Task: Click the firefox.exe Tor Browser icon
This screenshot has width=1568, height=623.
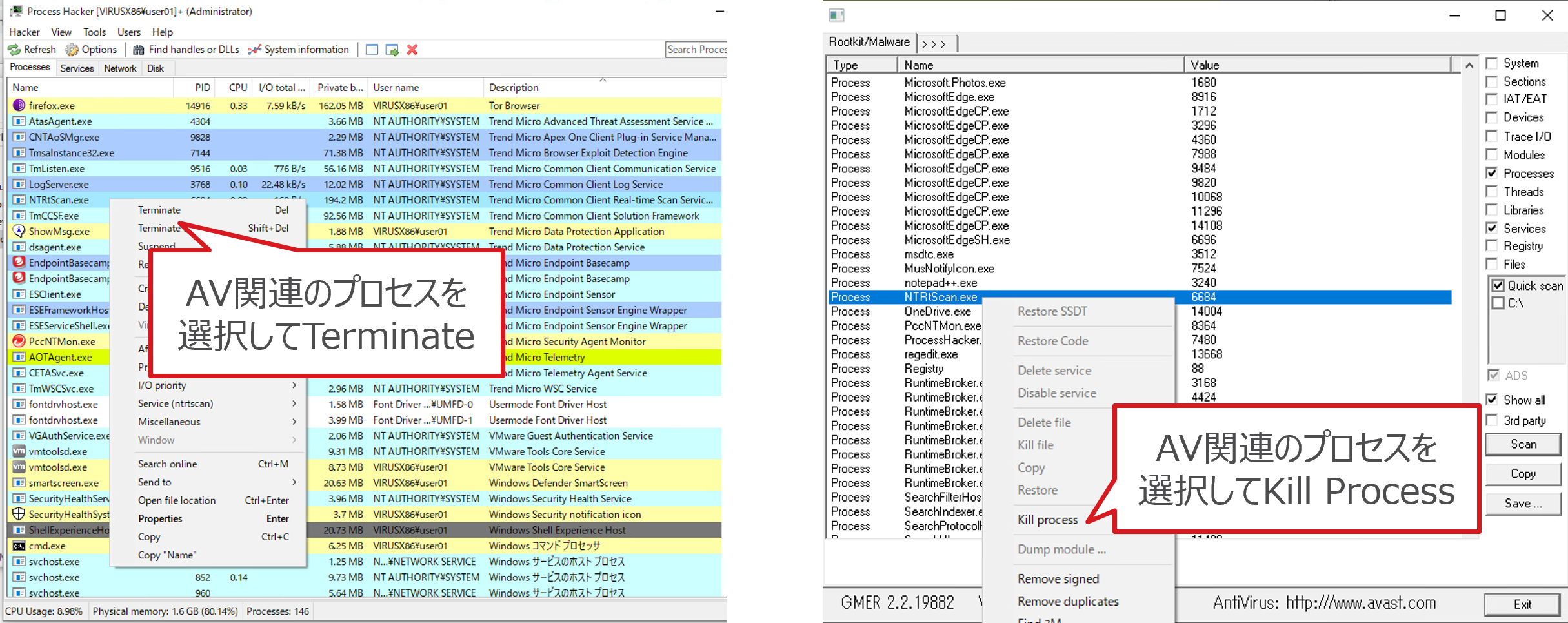Action: point(19,105)
